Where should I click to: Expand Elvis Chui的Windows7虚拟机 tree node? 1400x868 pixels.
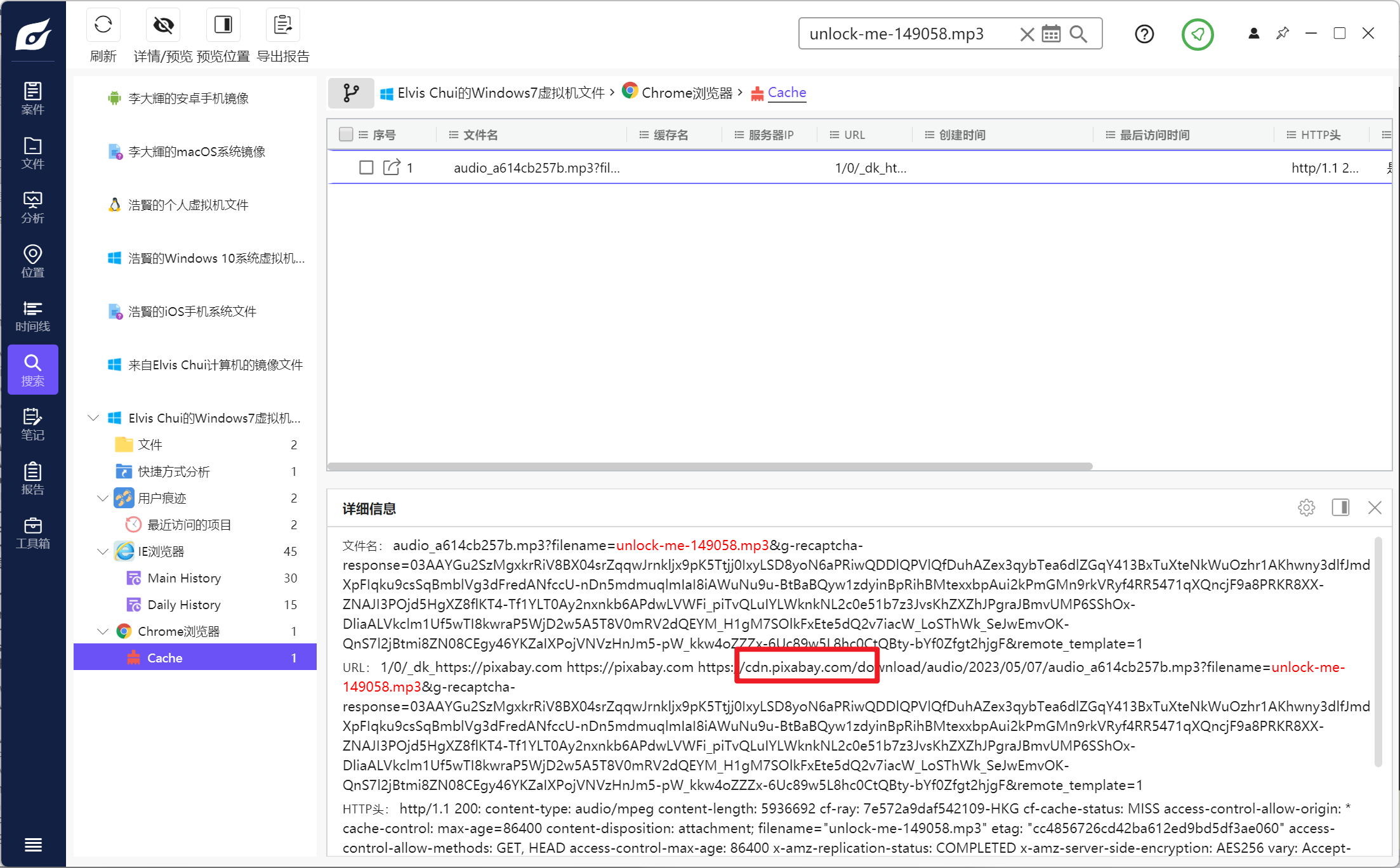tap(93, 418)
